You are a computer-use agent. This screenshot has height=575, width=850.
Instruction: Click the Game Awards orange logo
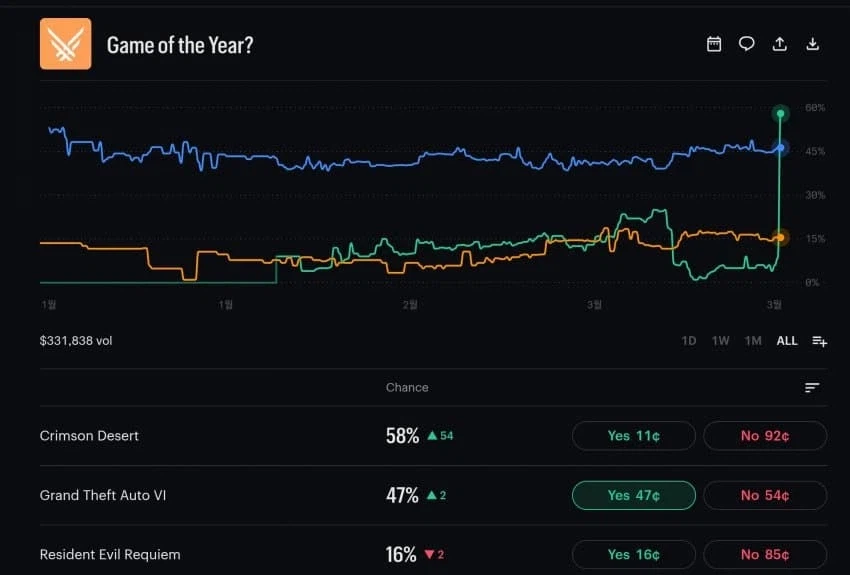66,44
